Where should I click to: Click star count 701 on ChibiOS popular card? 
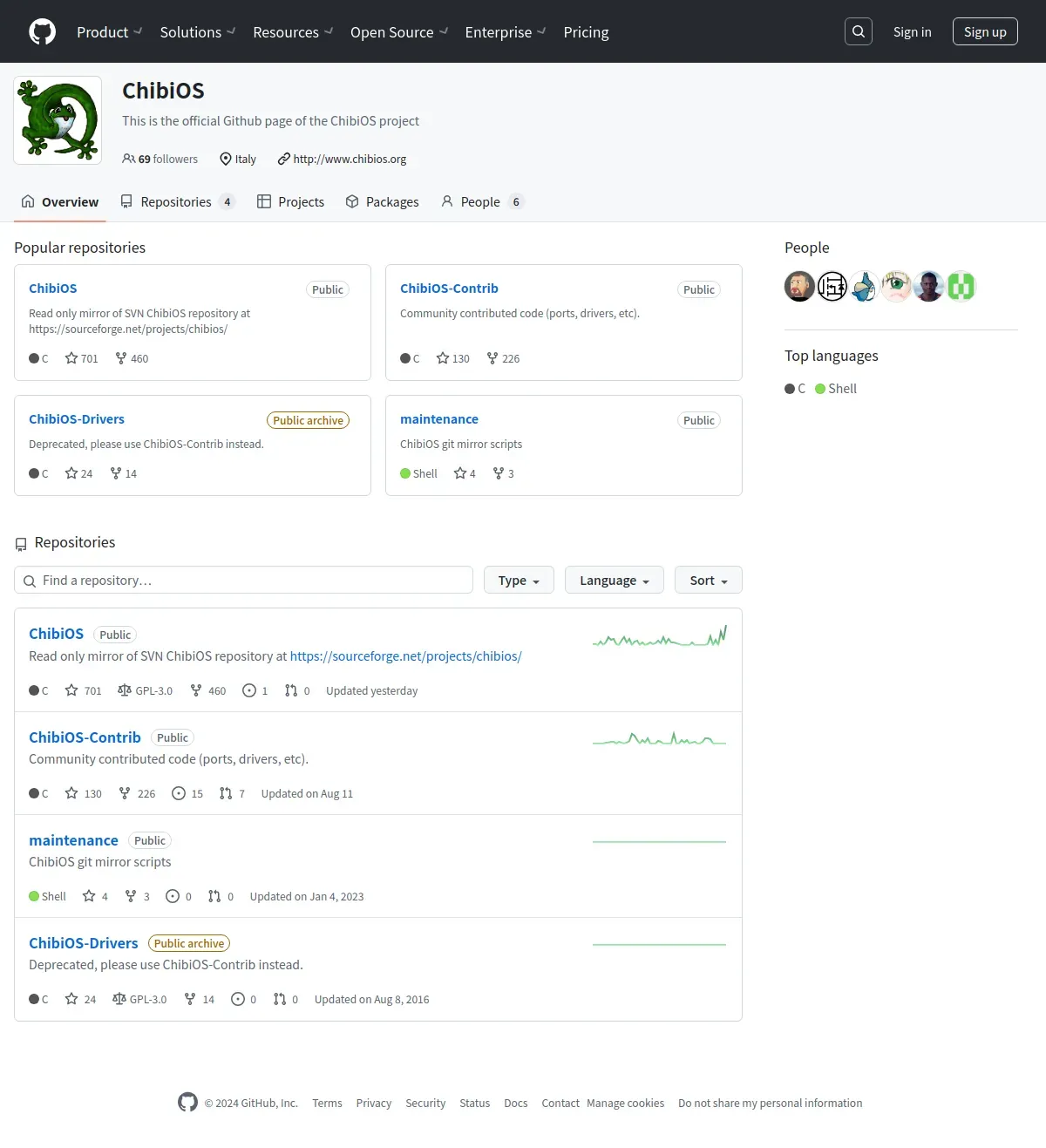click(81, 358)
